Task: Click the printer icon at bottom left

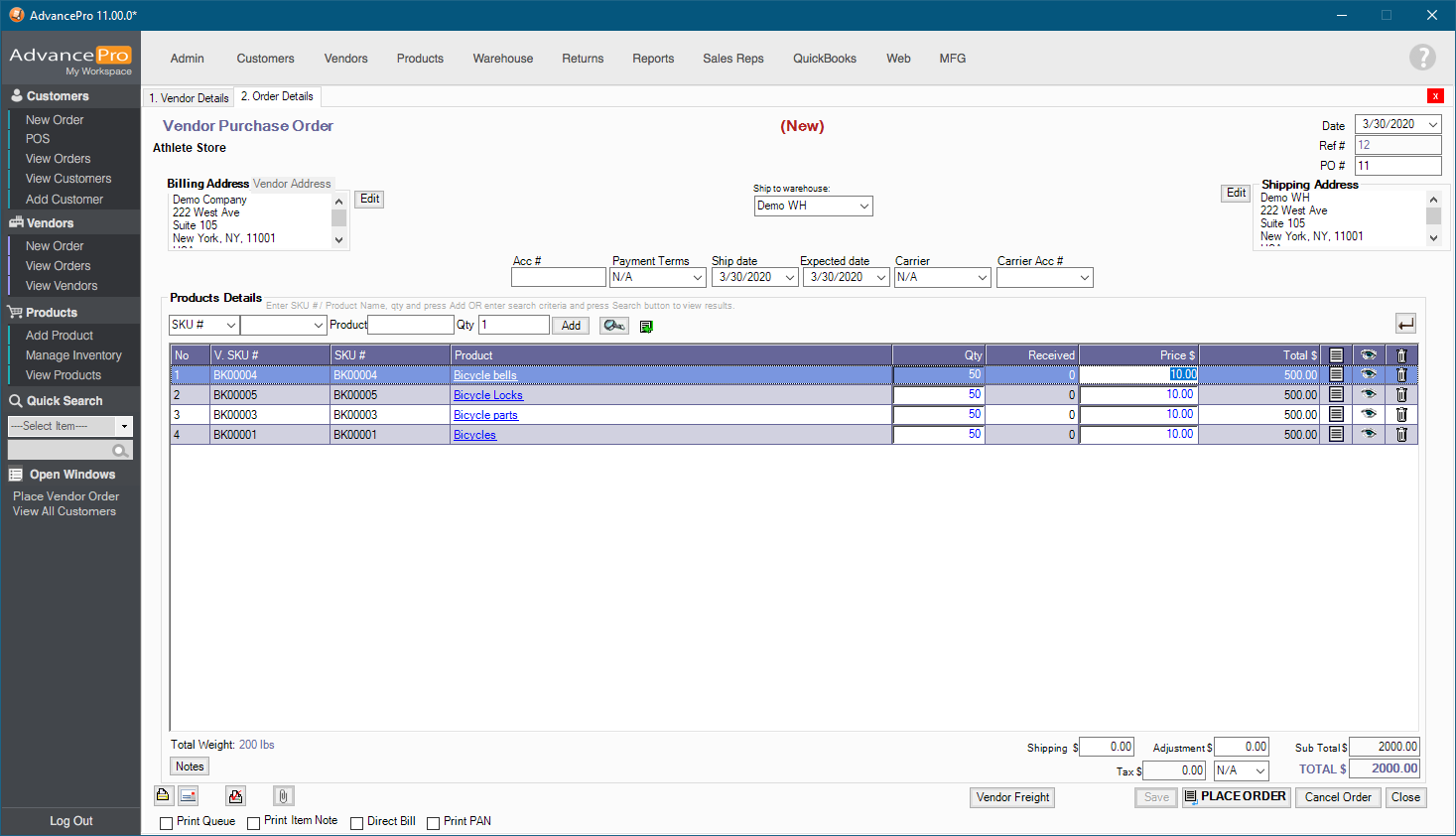Action: click(163, 796)
